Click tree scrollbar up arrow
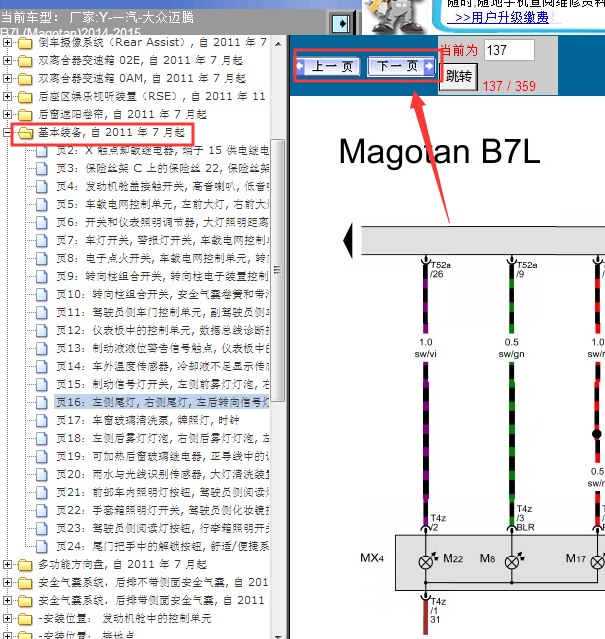605x639 pixels. pyautogui.click(x=278, y=44)
